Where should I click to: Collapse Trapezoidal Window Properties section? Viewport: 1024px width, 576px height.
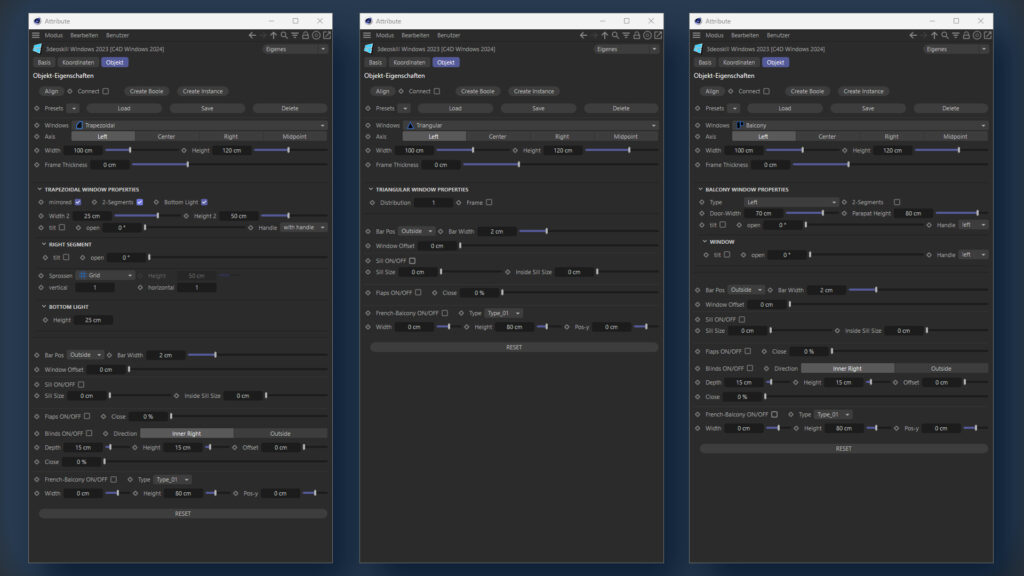(39, 189)
